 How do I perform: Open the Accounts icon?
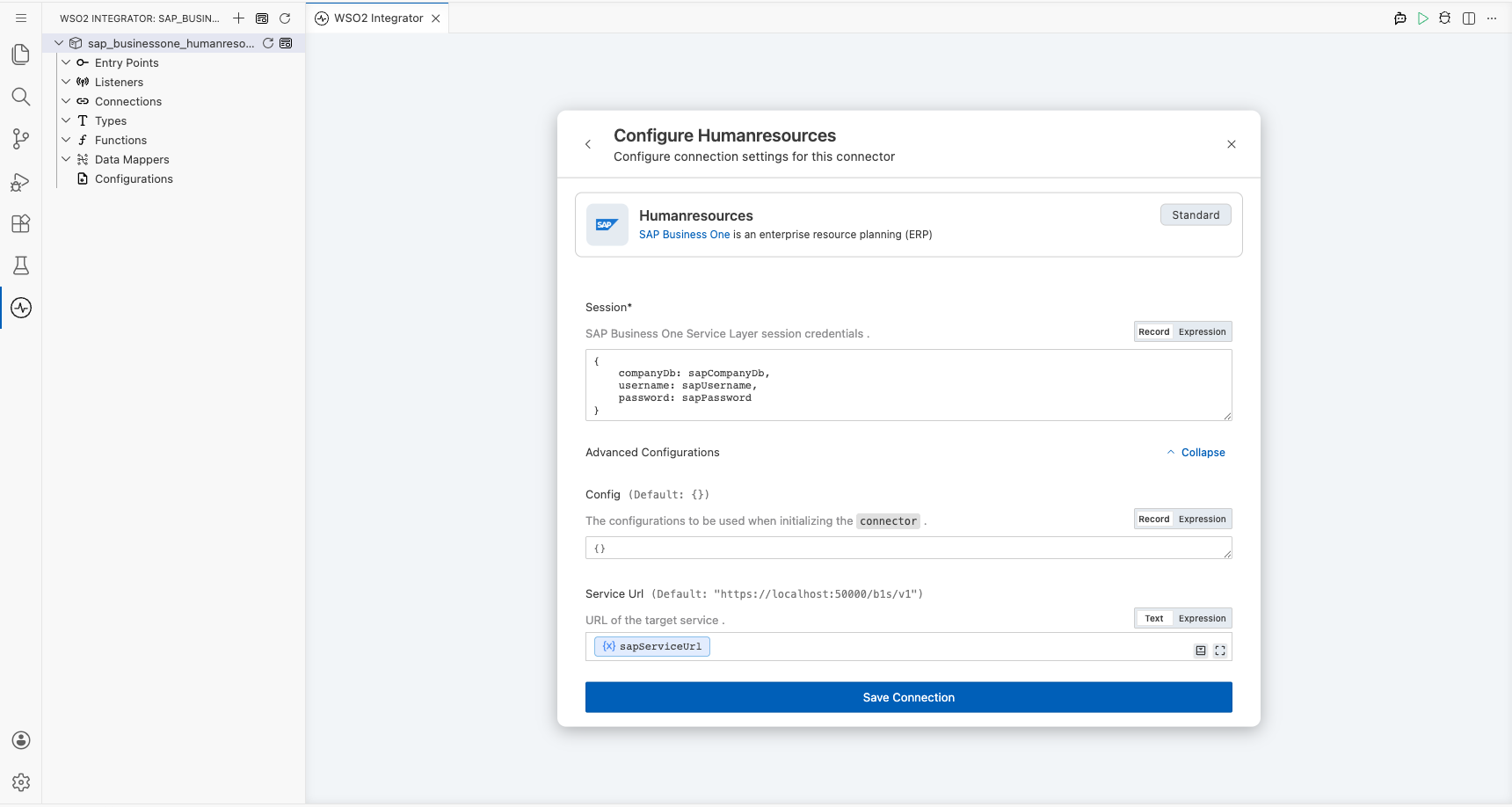click(x=21, y=740)
